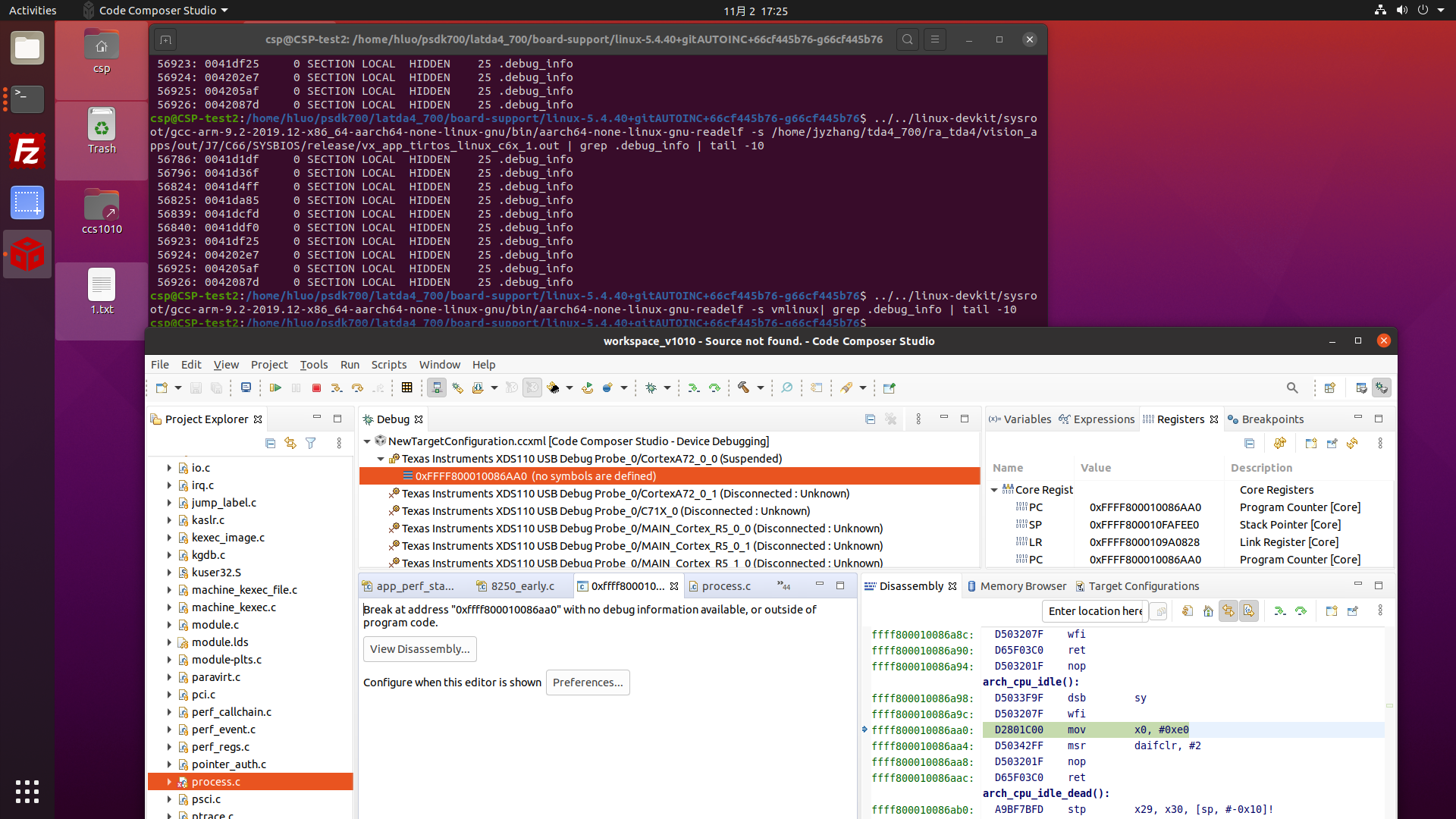Expand the module.lds tree item arrow

169,642
